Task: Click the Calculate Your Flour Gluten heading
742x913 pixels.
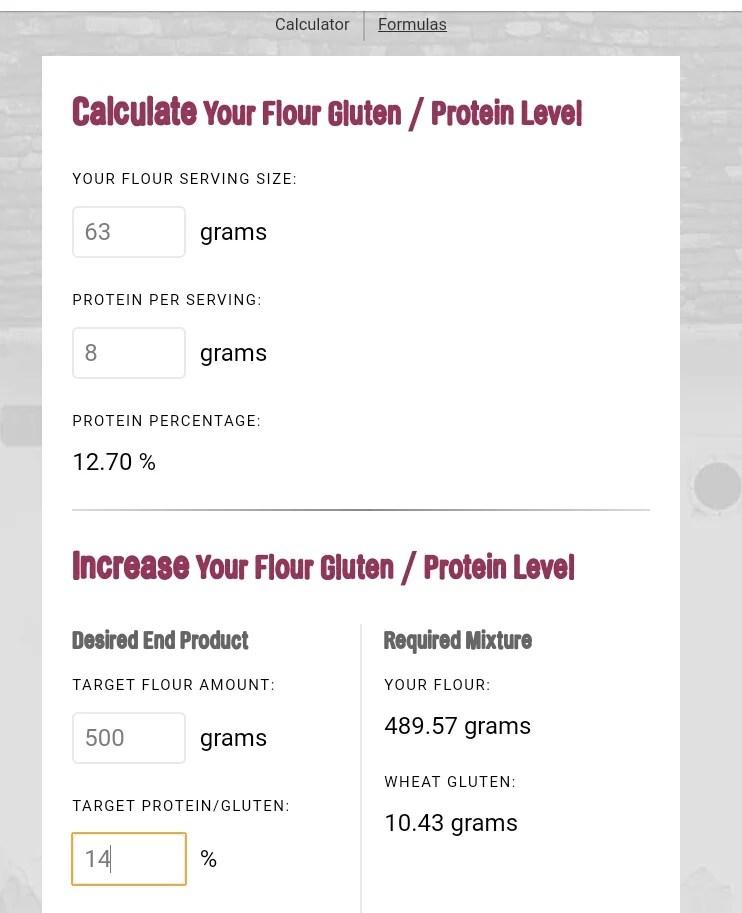Action: [326, 112]
